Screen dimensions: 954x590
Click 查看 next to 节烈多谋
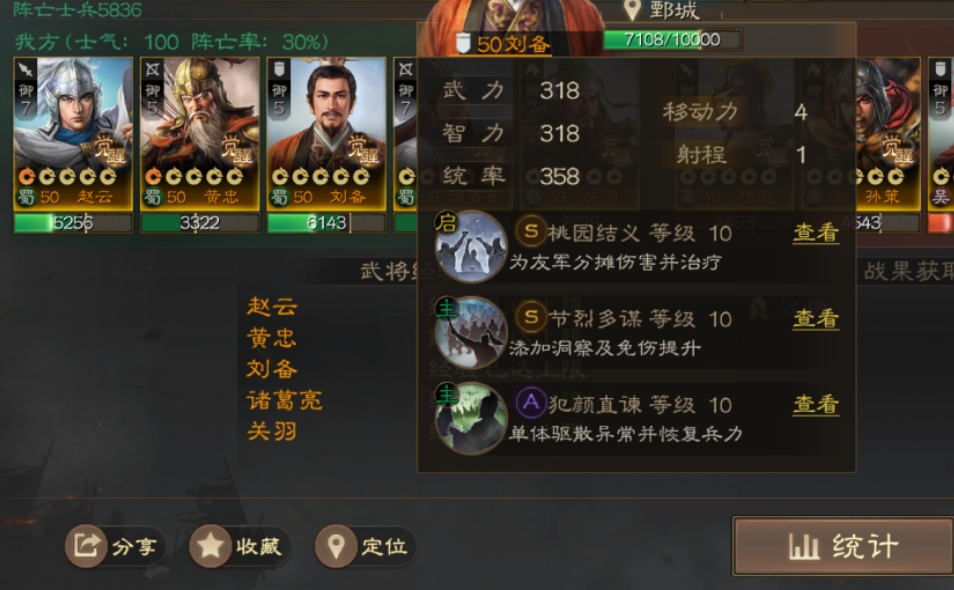816,318
